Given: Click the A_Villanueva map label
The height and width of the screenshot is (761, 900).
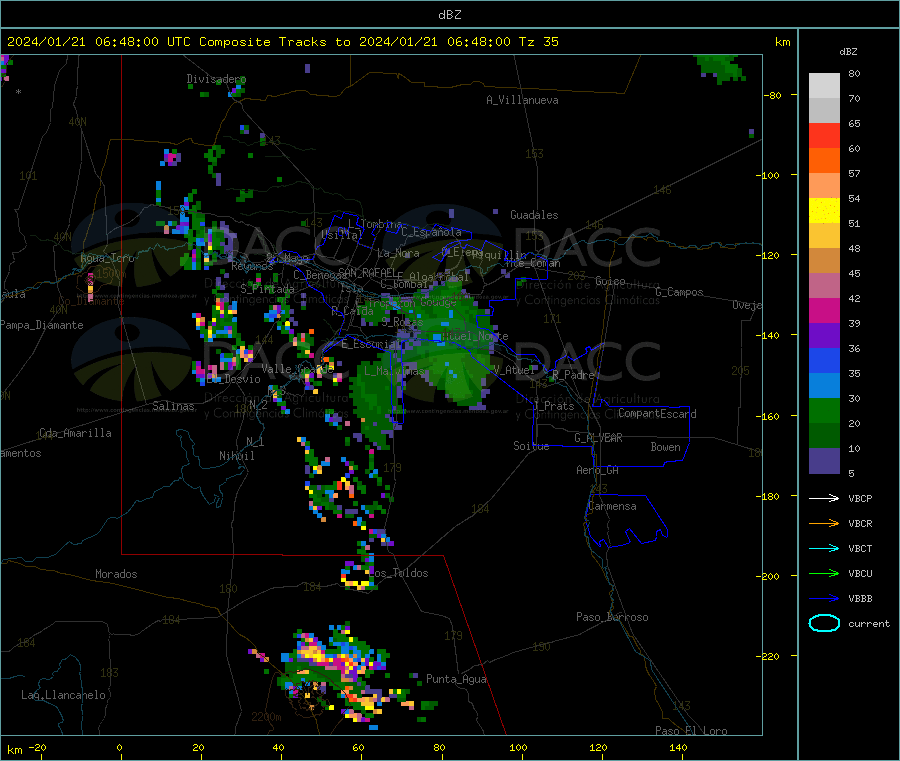Looking at the screenshot, I should (x=522, y=100).
